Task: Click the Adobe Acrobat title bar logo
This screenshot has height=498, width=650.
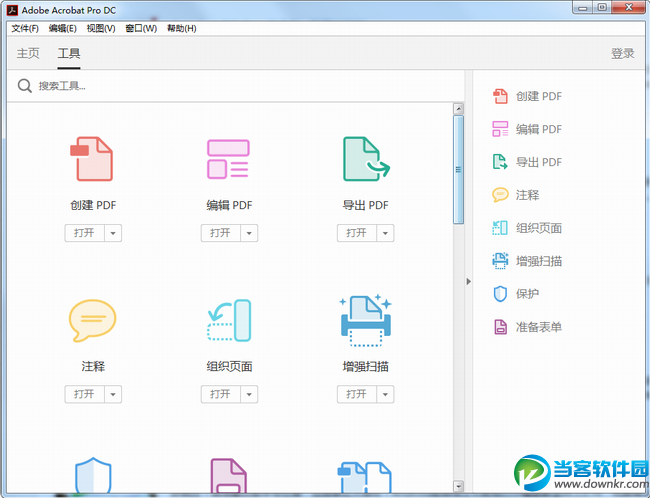Action: pyautogui.click(x=12, y=10)
